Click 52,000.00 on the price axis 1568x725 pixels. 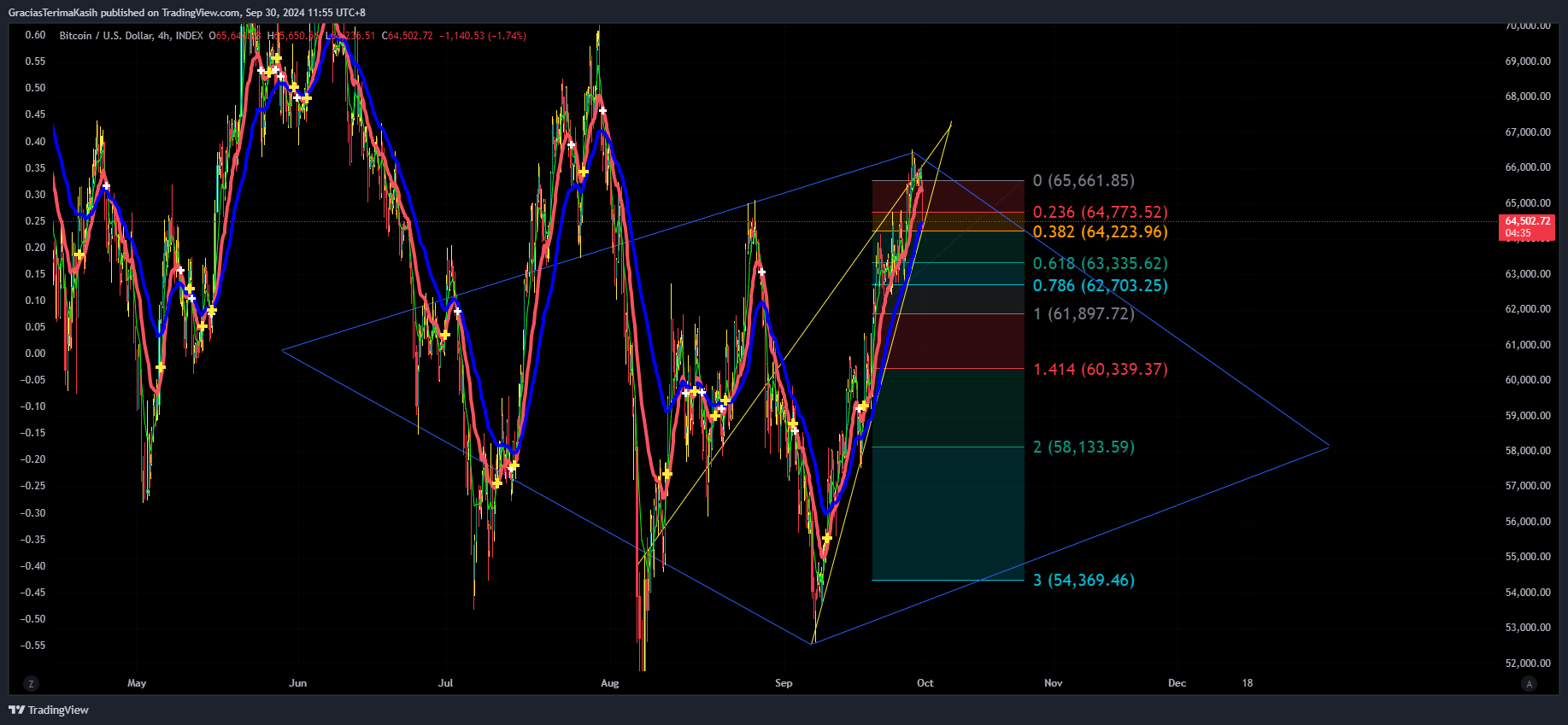1528,664
